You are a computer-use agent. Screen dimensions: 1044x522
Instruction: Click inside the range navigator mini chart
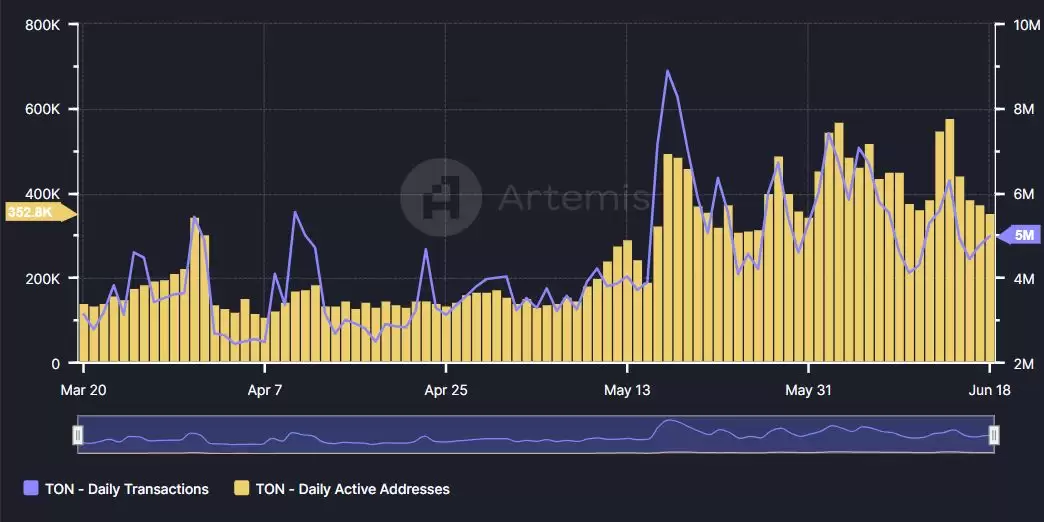tap(535, 435)
